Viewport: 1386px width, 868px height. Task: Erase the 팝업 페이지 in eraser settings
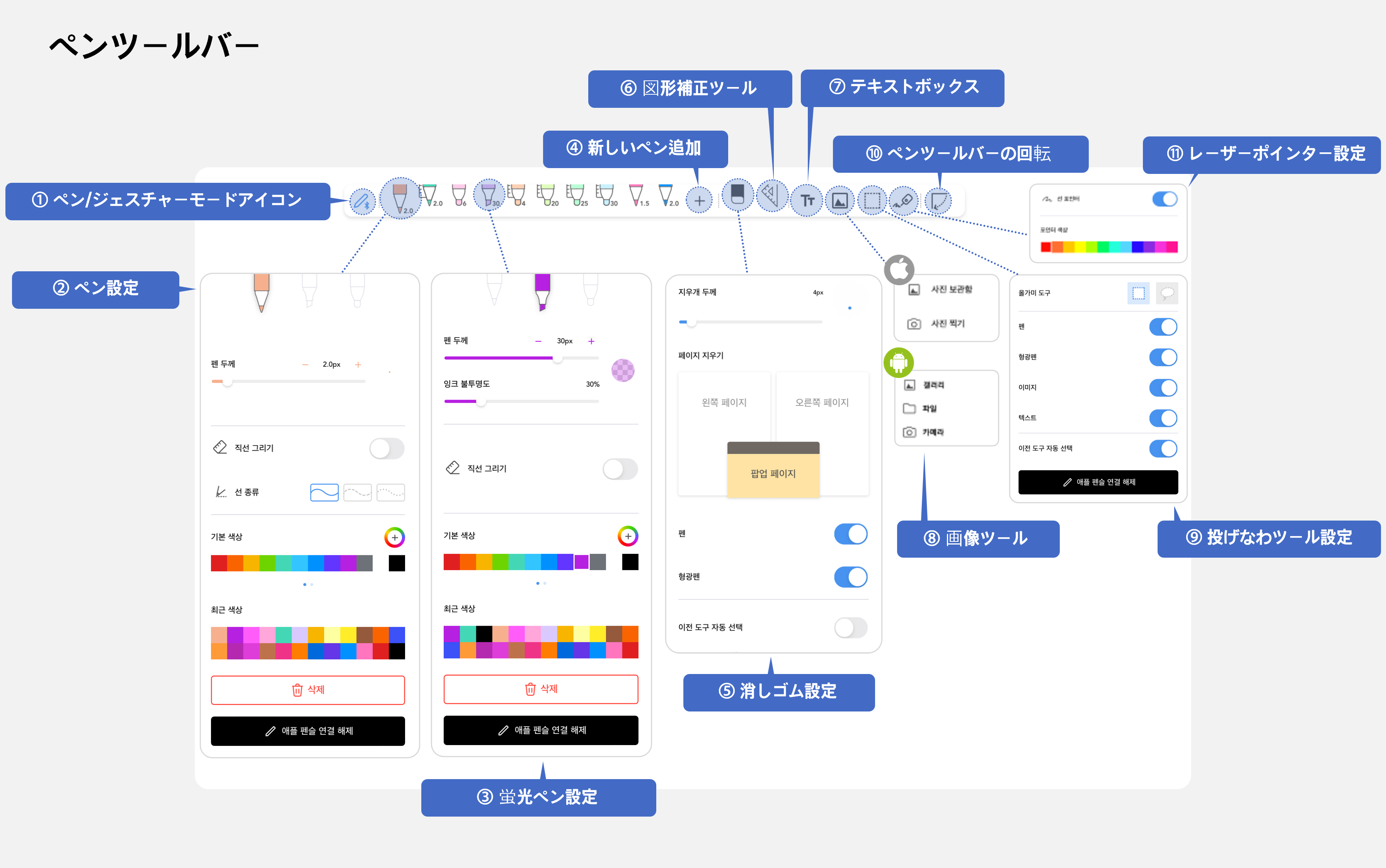773,469
